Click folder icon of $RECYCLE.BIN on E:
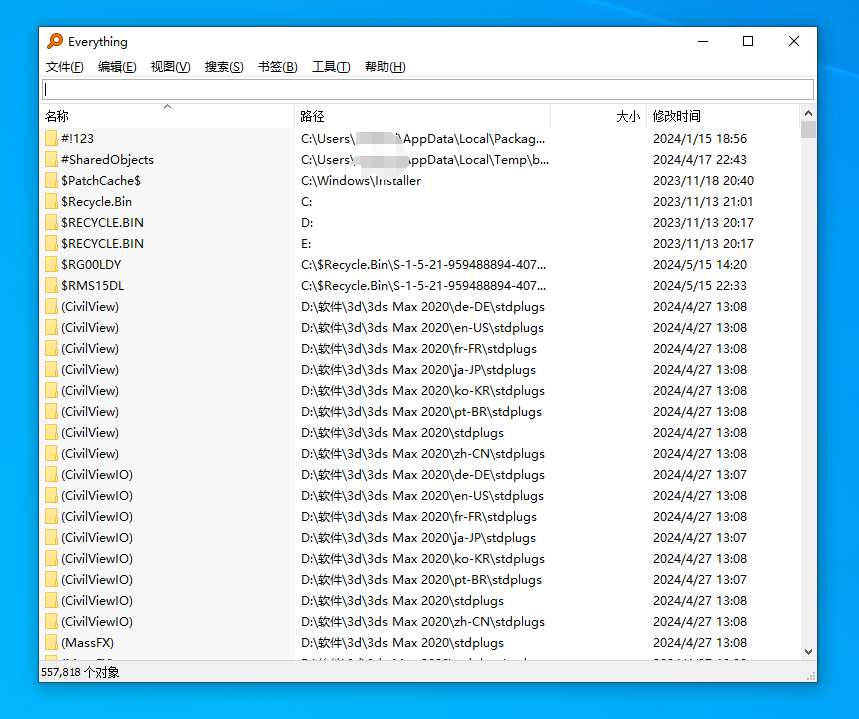 click(x=51, y=243)
